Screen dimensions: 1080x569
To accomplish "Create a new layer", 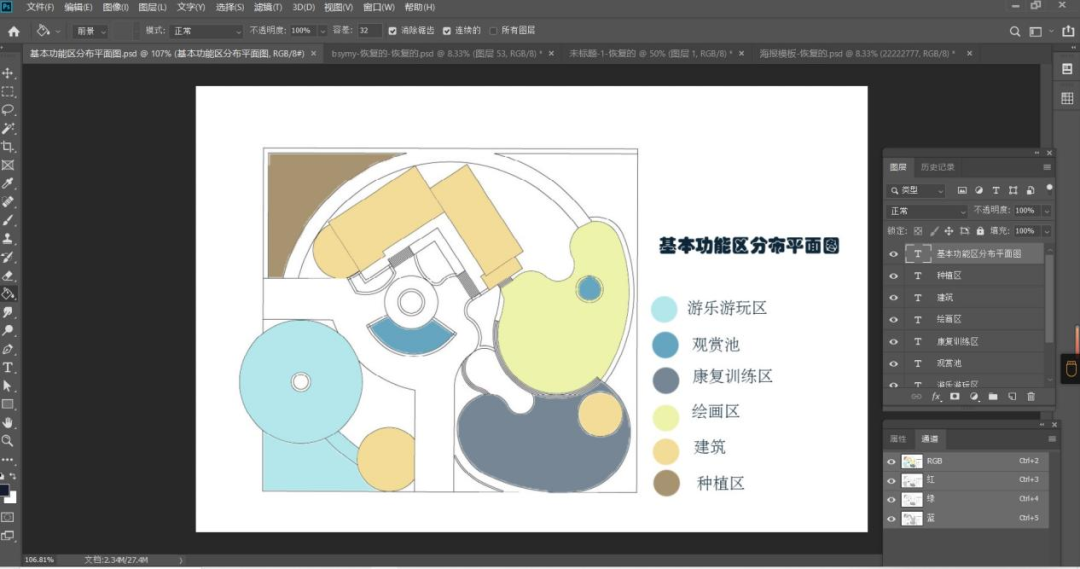I will [1012, 397].
